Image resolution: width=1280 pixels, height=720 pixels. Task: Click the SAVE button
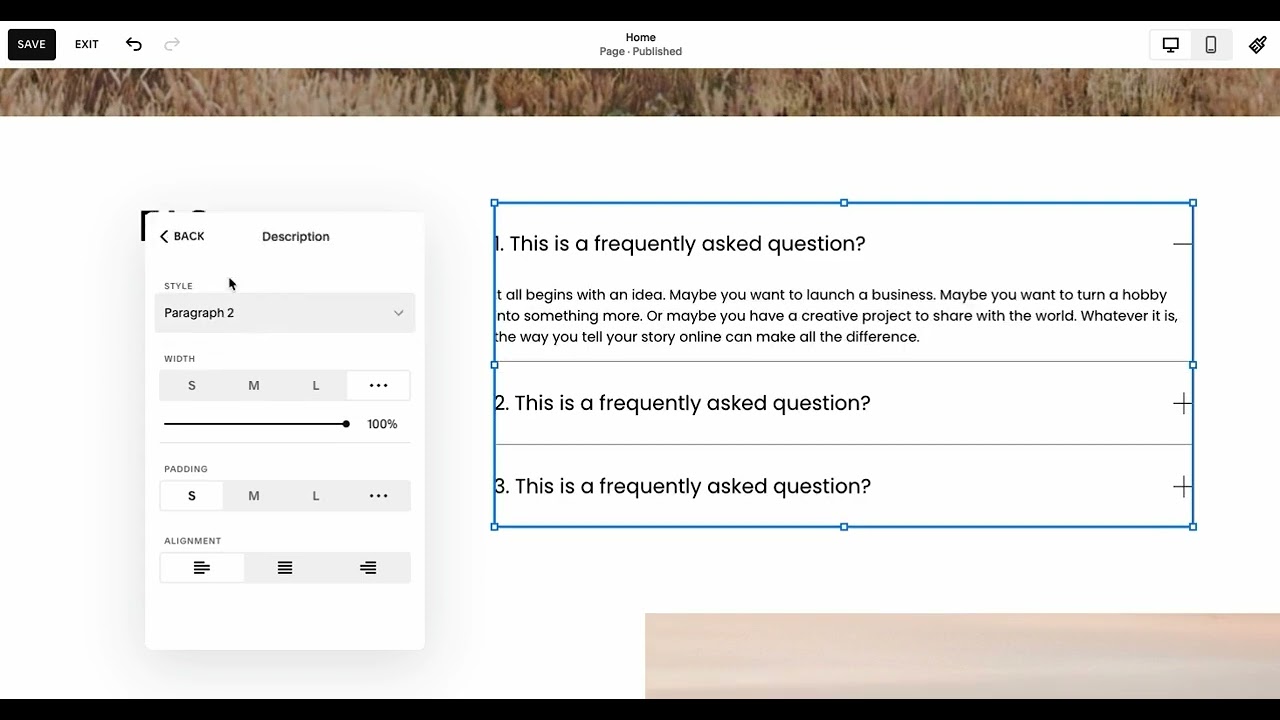click(32, 44)
